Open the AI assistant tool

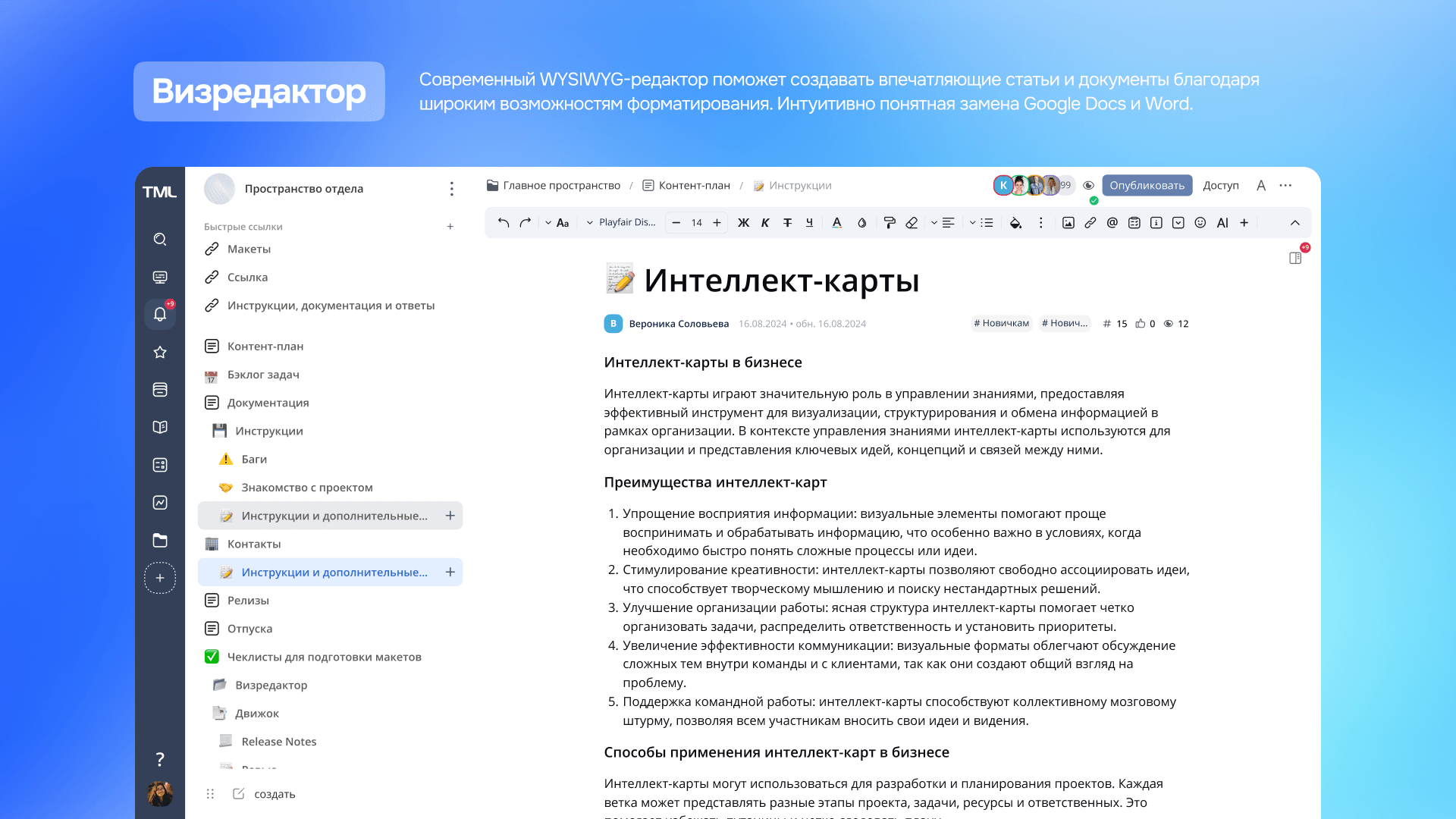pos(1222,223)
